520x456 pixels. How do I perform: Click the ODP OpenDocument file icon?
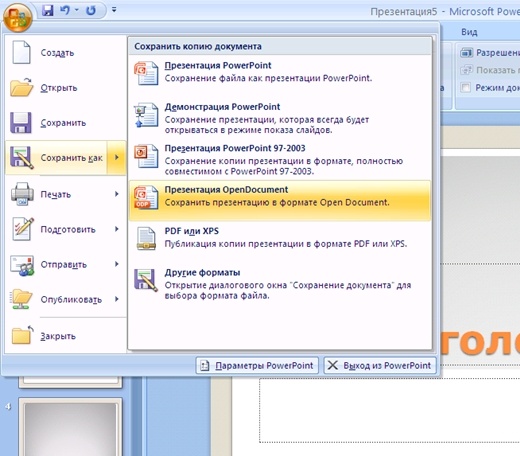[146, 197]
